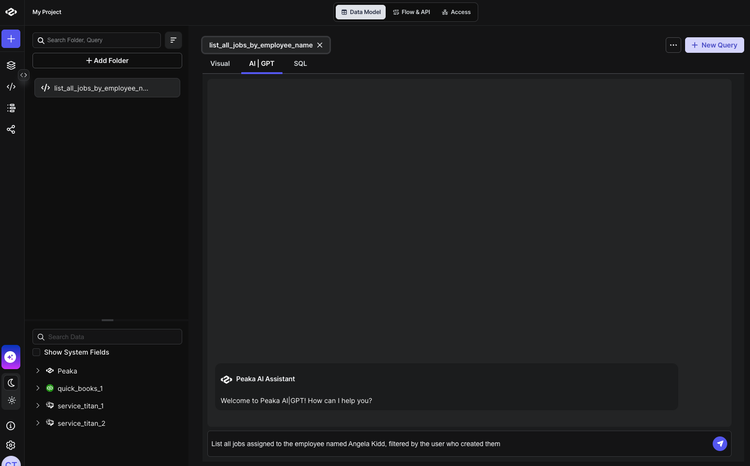This screenshot has width=750, height=466.
Task: Open the code queries icon in sidebar
Action: 11,87
